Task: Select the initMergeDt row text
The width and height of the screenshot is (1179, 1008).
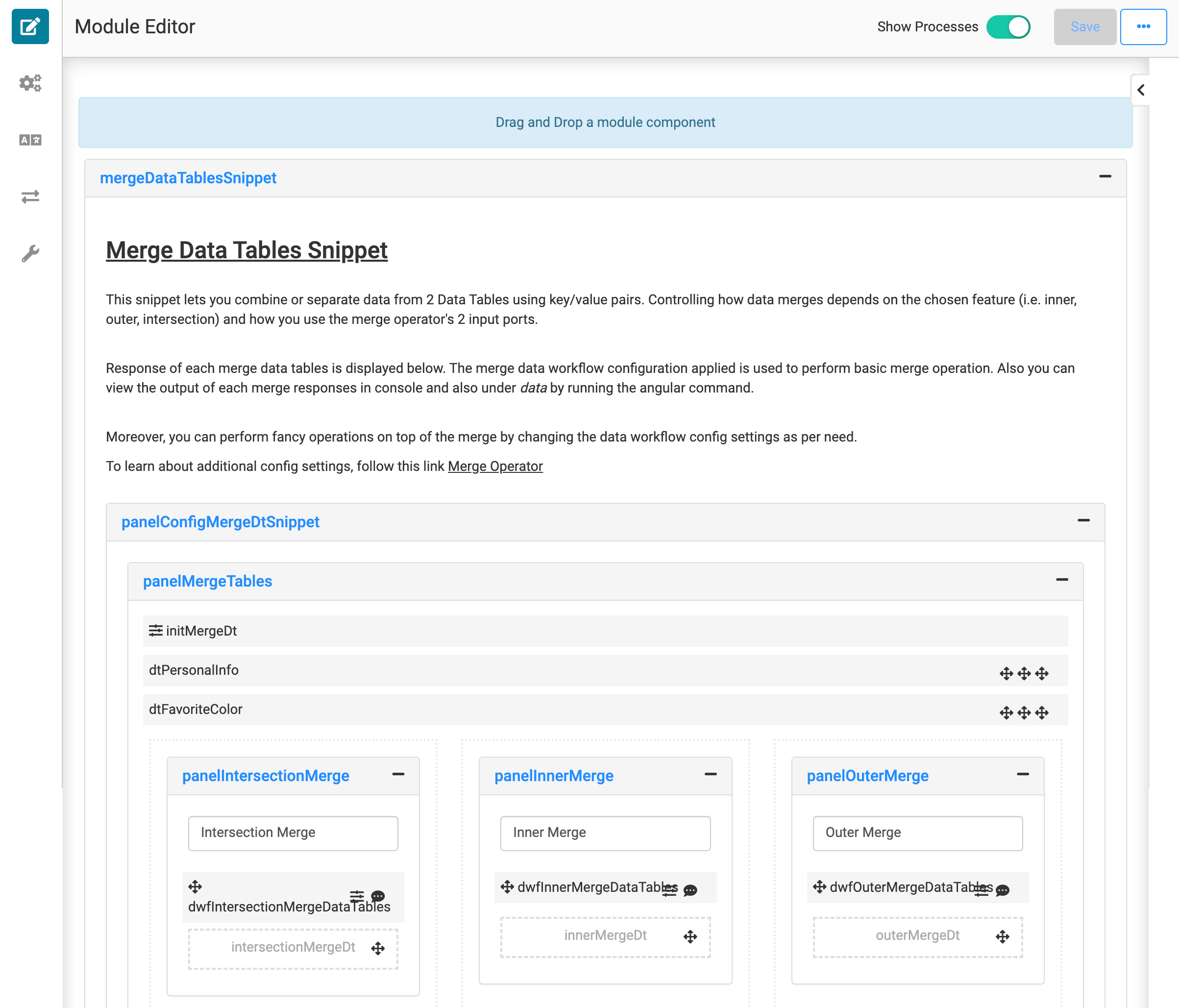Action: click(201, 631)
